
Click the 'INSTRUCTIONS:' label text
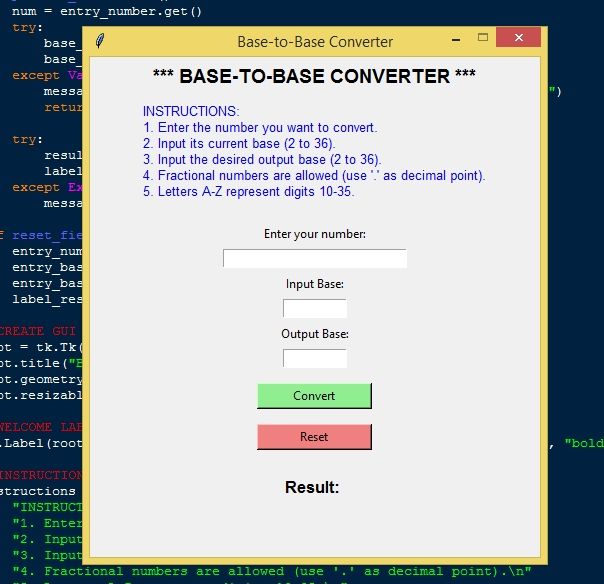[191, 112]
